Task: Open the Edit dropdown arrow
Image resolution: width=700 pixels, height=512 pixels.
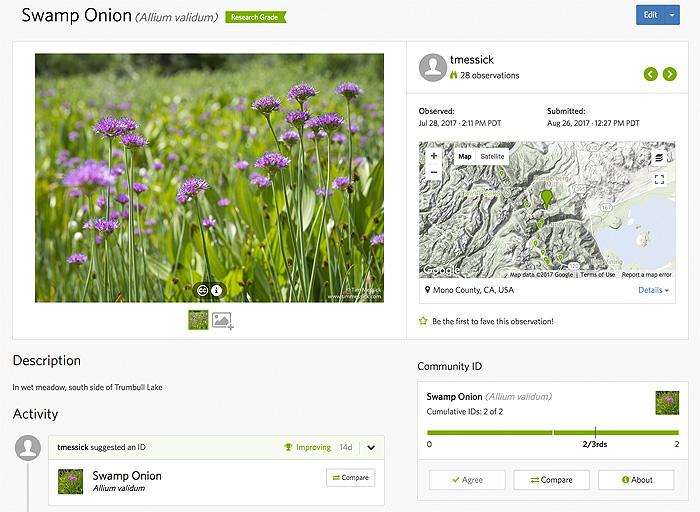Action: pyautogui.click(x=672, y=15)
